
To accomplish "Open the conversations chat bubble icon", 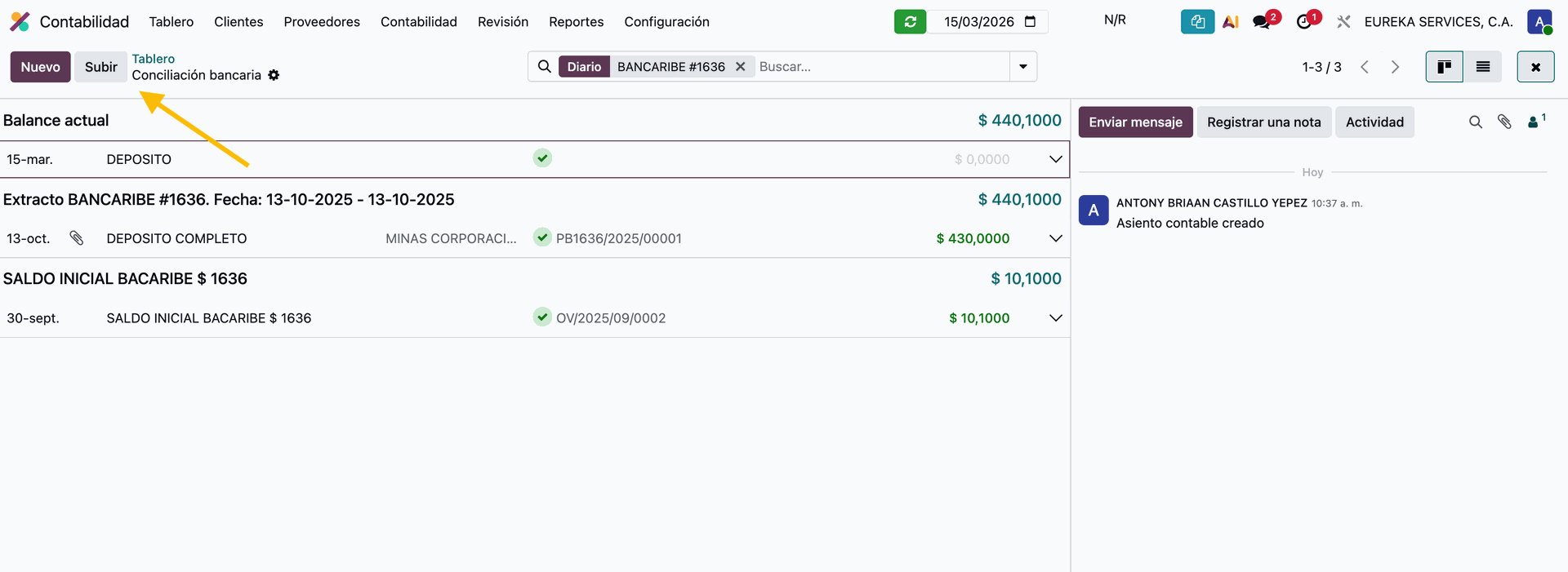I will click(x=1262, y=22).
